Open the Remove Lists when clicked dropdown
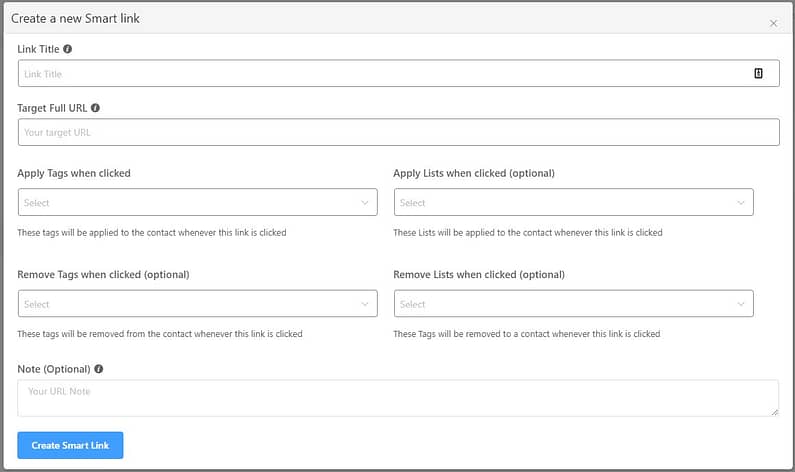This screenshot has width=795, height=472. (x=573, y=304)
